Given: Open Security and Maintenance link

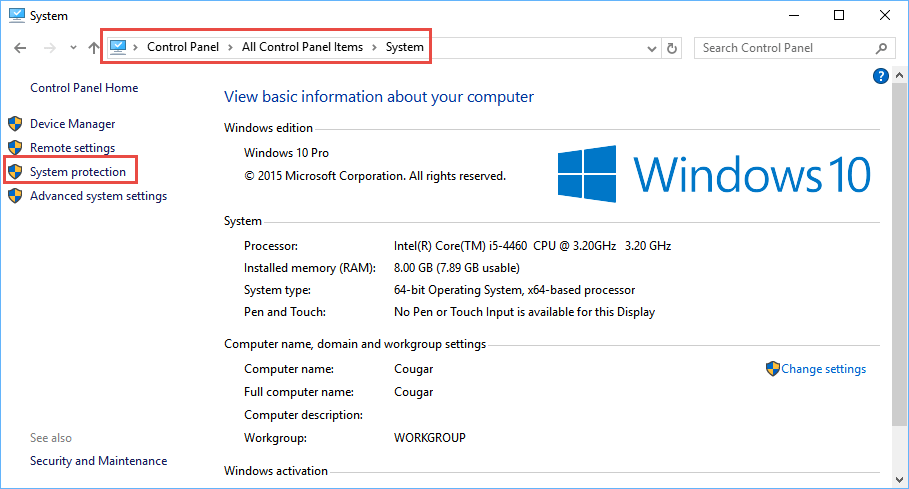Looking at the screenshot, I should (x=99, y=461).
